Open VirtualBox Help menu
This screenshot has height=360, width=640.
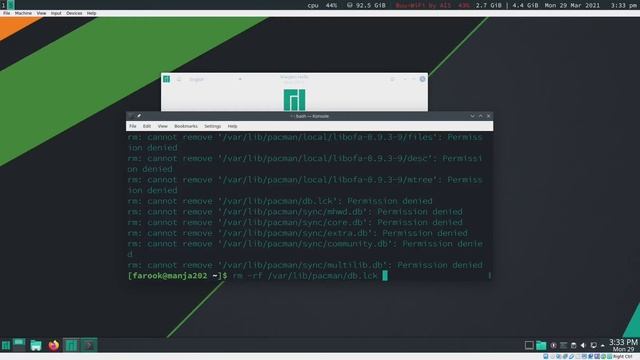pos(91,13)
